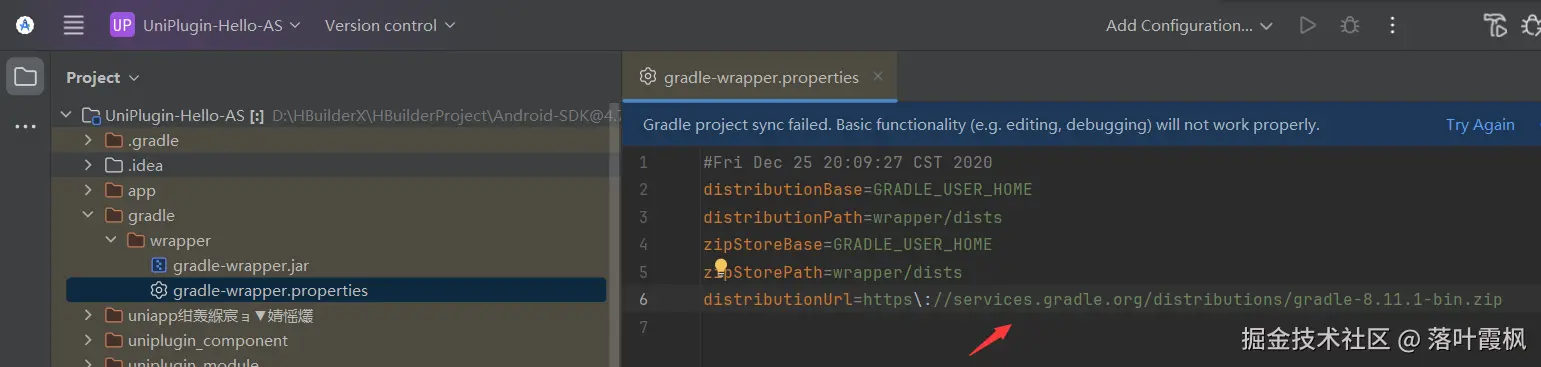This screenshot has width=1541, height=367.
Task: Expand the app folder arrow
Action: [89, 190]
